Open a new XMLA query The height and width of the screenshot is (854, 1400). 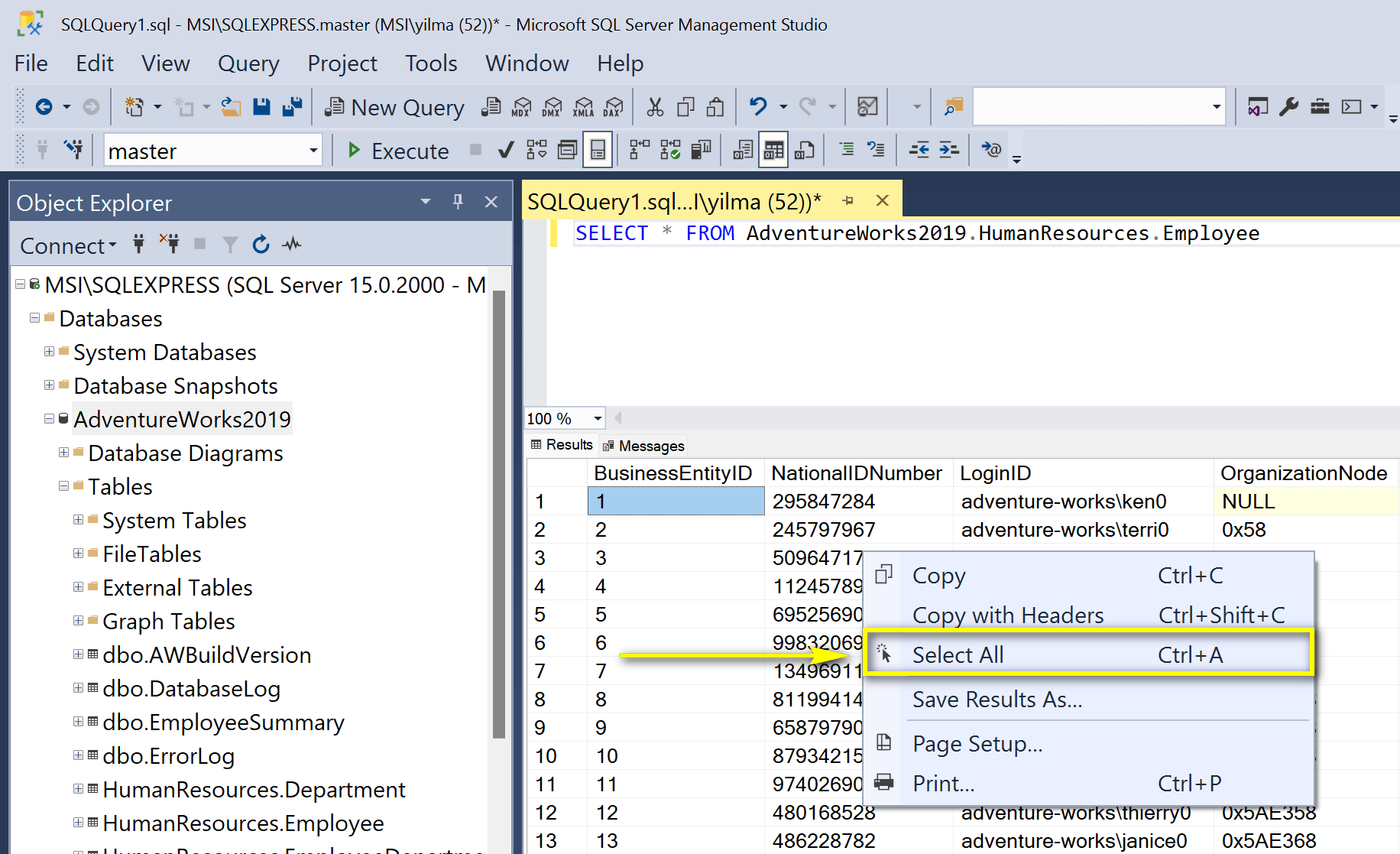coord(583,107)
